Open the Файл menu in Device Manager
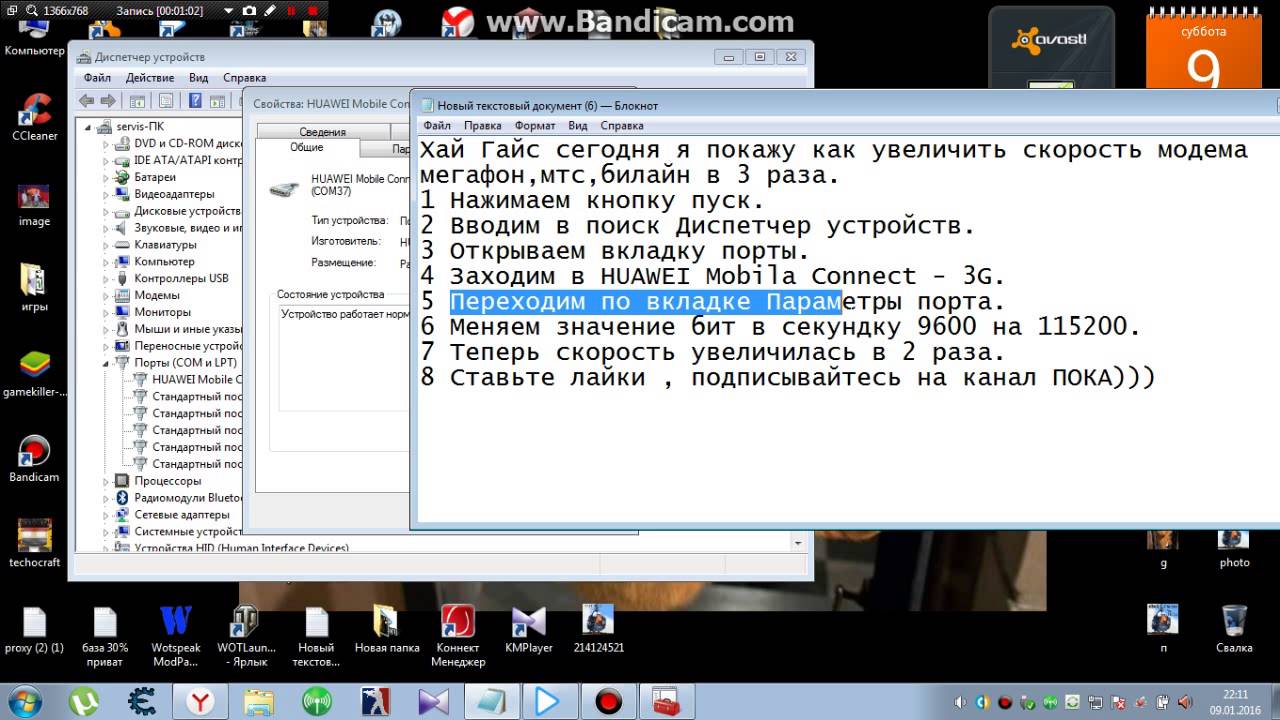Viewport: 1280px width, 720px height. click(97, 77)
